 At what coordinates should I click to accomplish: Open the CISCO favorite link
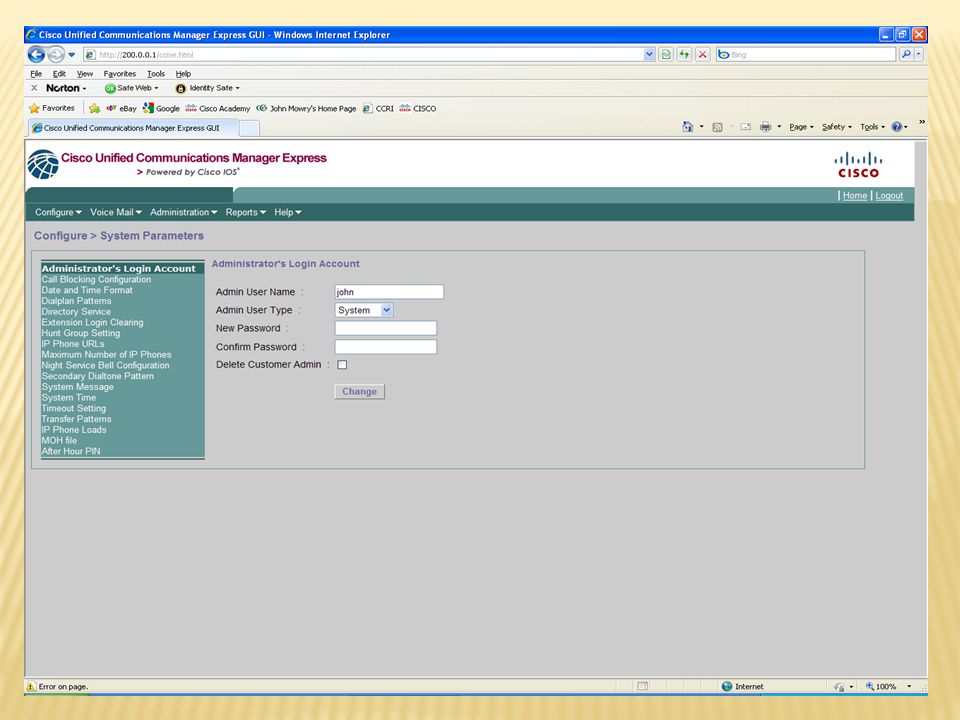tap(418, 108)
